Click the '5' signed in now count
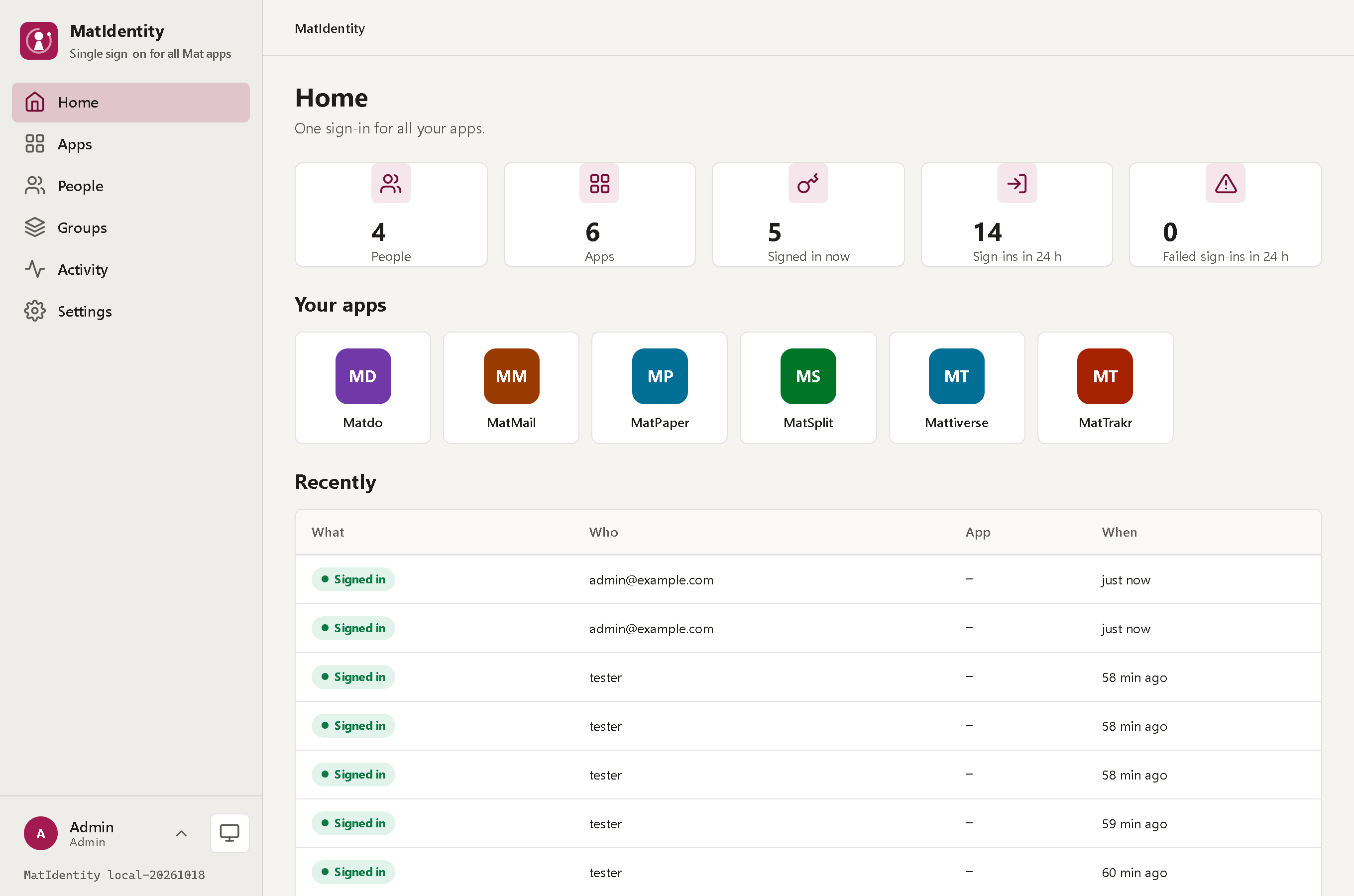The image size is (1354, 896). point(774,232)
